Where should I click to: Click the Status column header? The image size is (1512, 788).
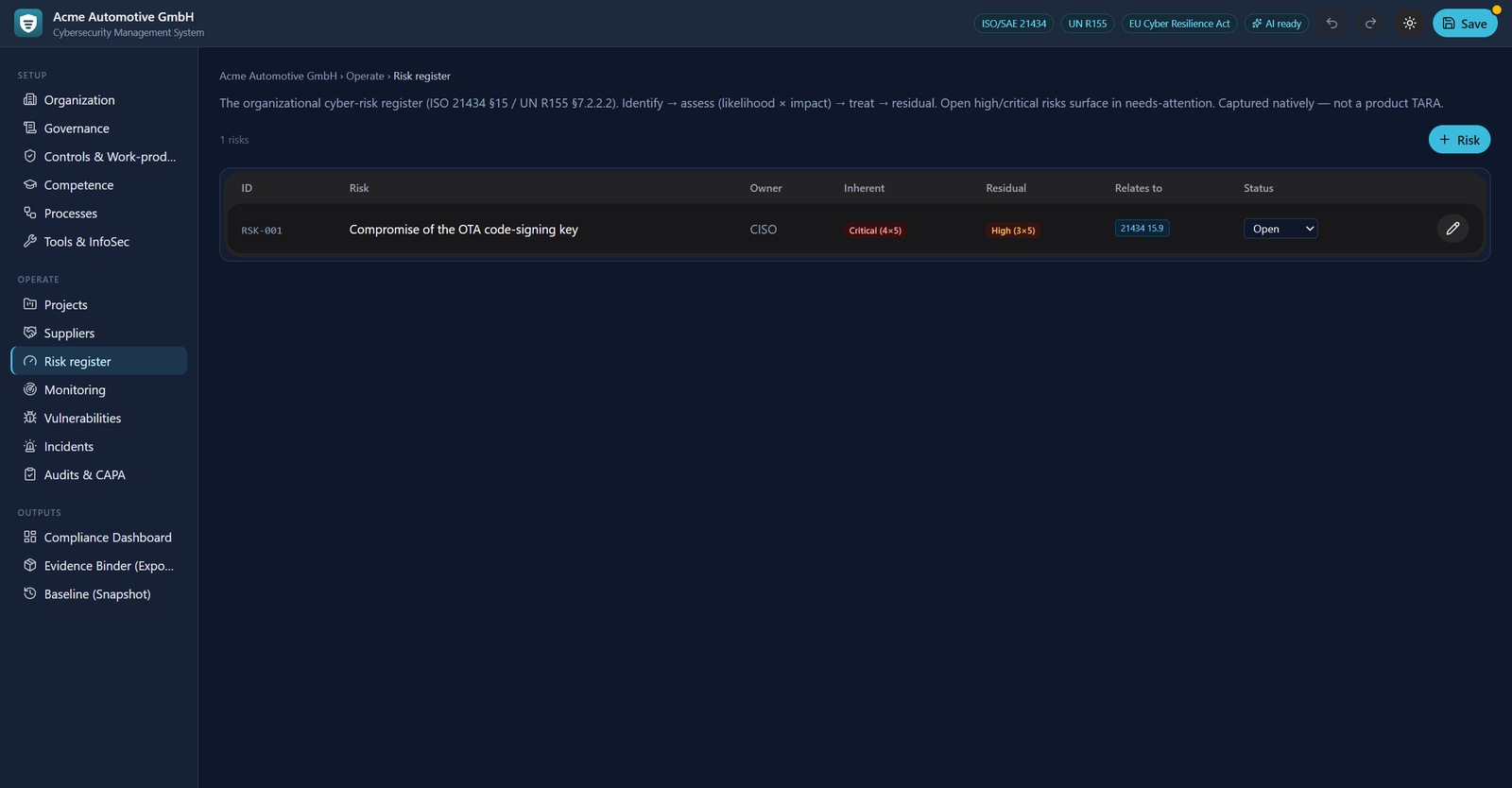pos(1259,188)
